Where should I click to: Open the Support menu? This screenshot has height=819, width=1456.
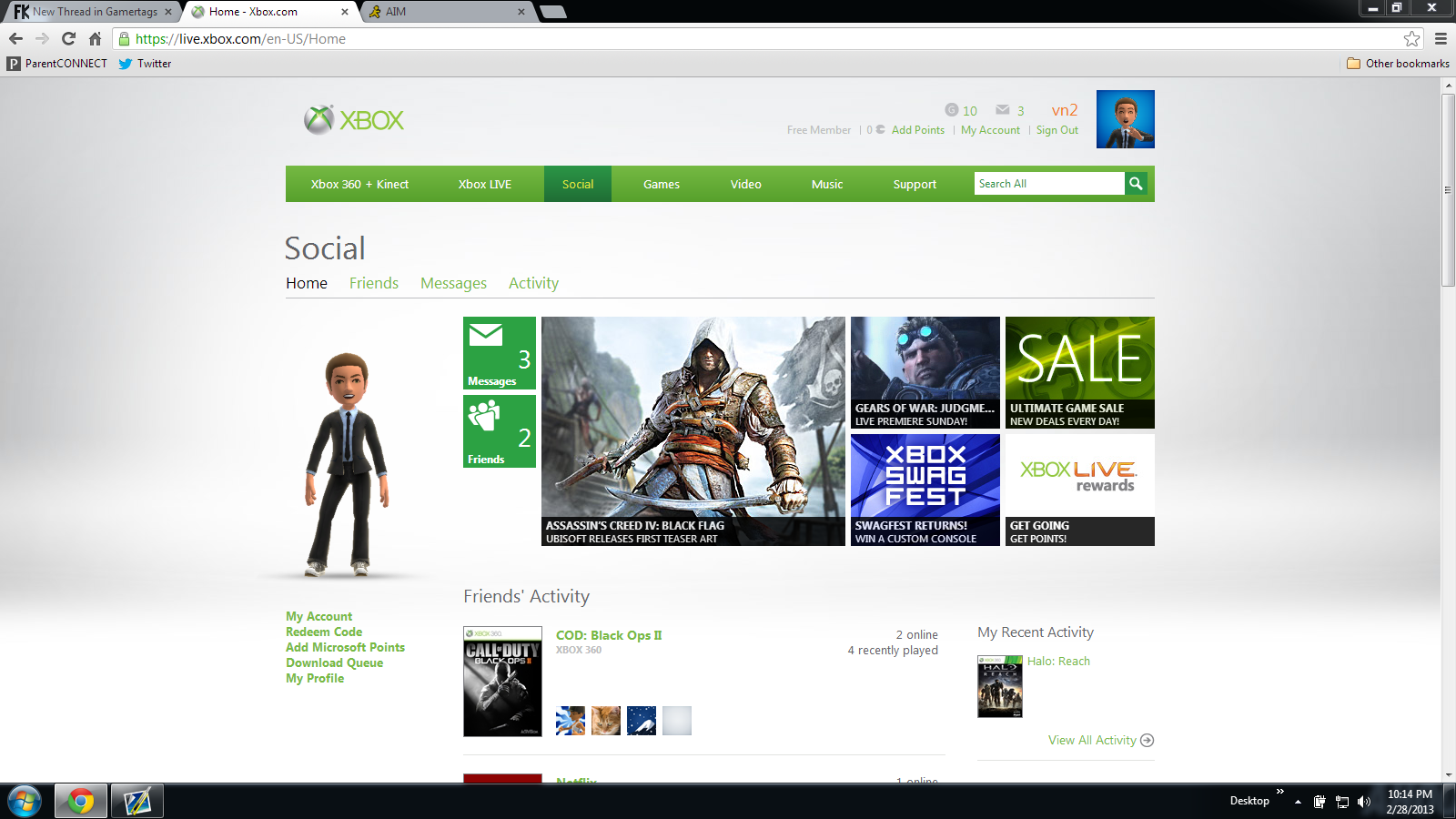[x=915, y=184]
